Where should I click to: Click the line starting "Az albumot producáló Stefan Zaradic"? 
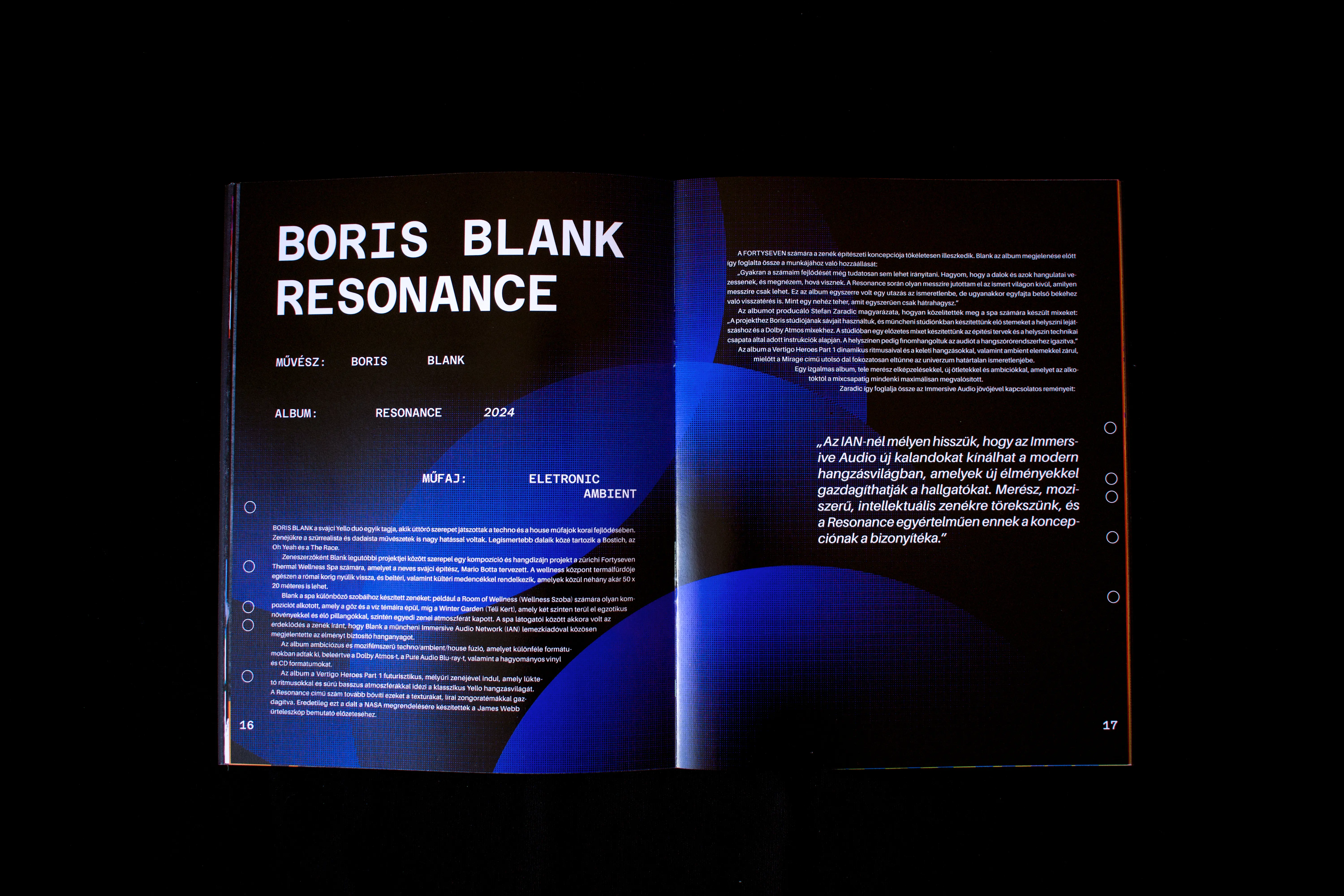907,312
